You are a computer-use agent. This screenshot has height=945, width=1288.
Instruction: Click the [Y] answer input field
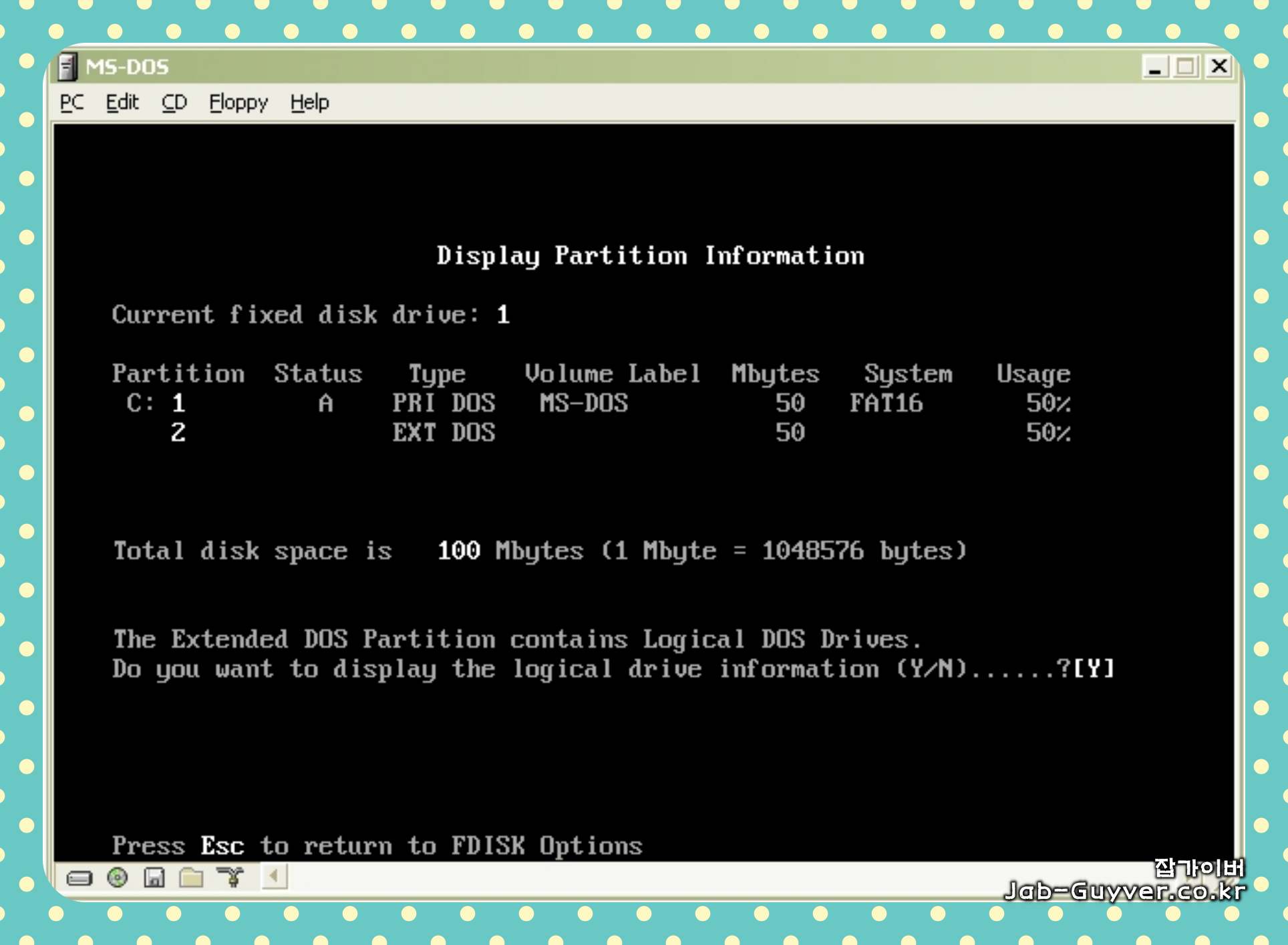pyautogui.click(x=1094, y=668)
